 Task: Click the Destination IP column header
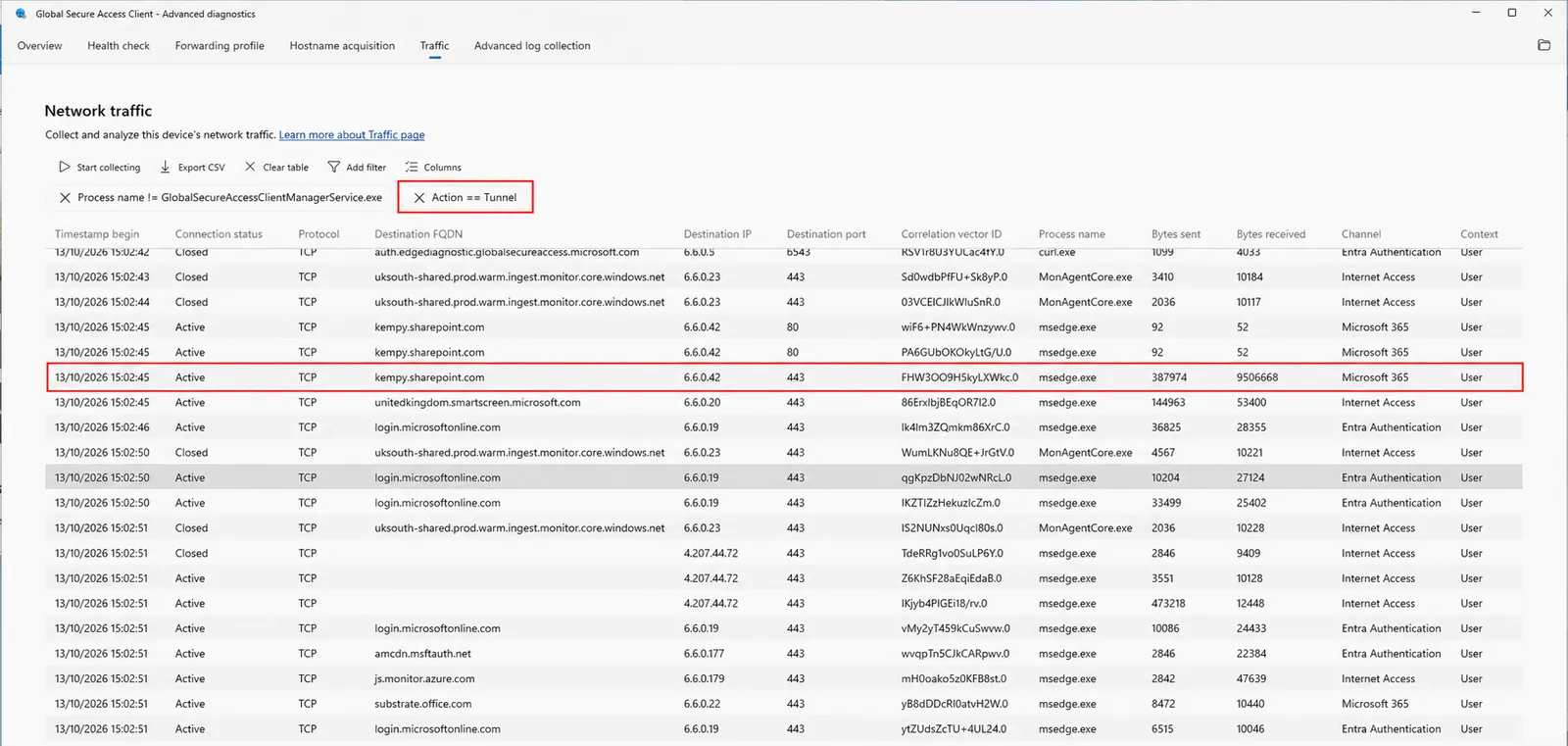(x=717, y=234)
